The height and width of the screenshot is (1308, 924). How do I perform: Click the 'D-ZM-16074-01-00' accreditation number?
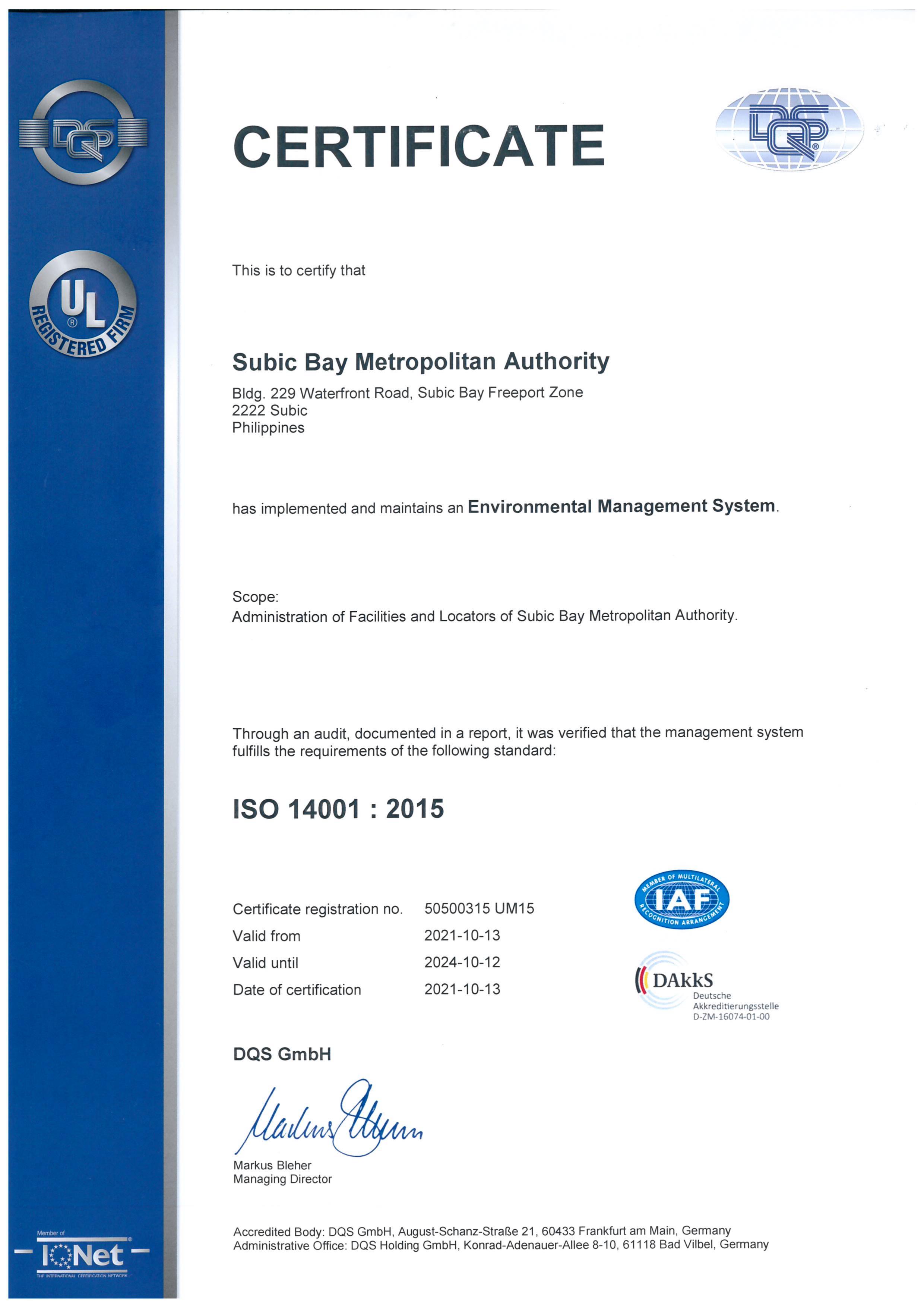[x=731, y=1017]
